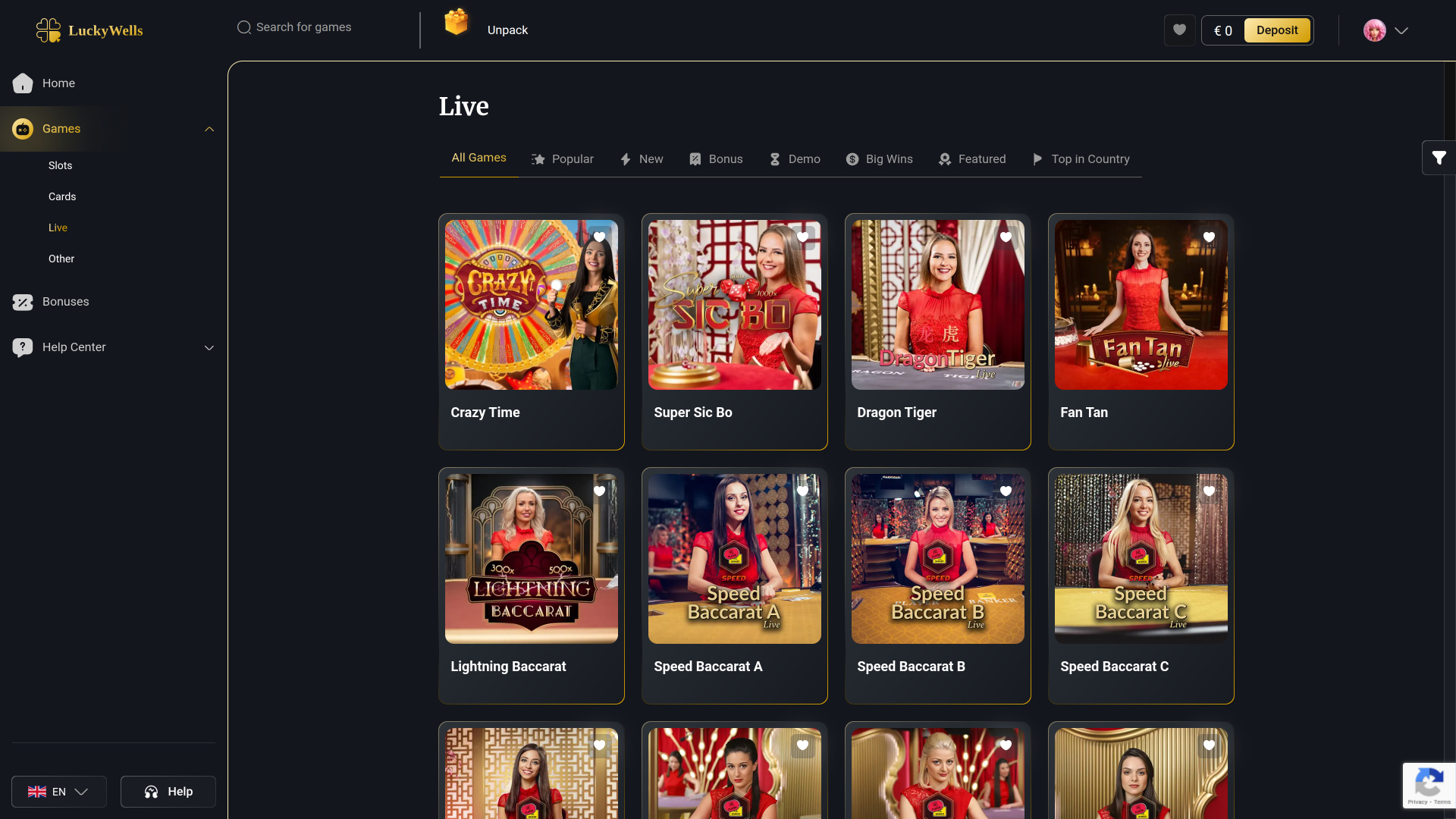Select the Home icon in the sidebar
Screen dimensions: 1456x819
[x=22, y=83]
